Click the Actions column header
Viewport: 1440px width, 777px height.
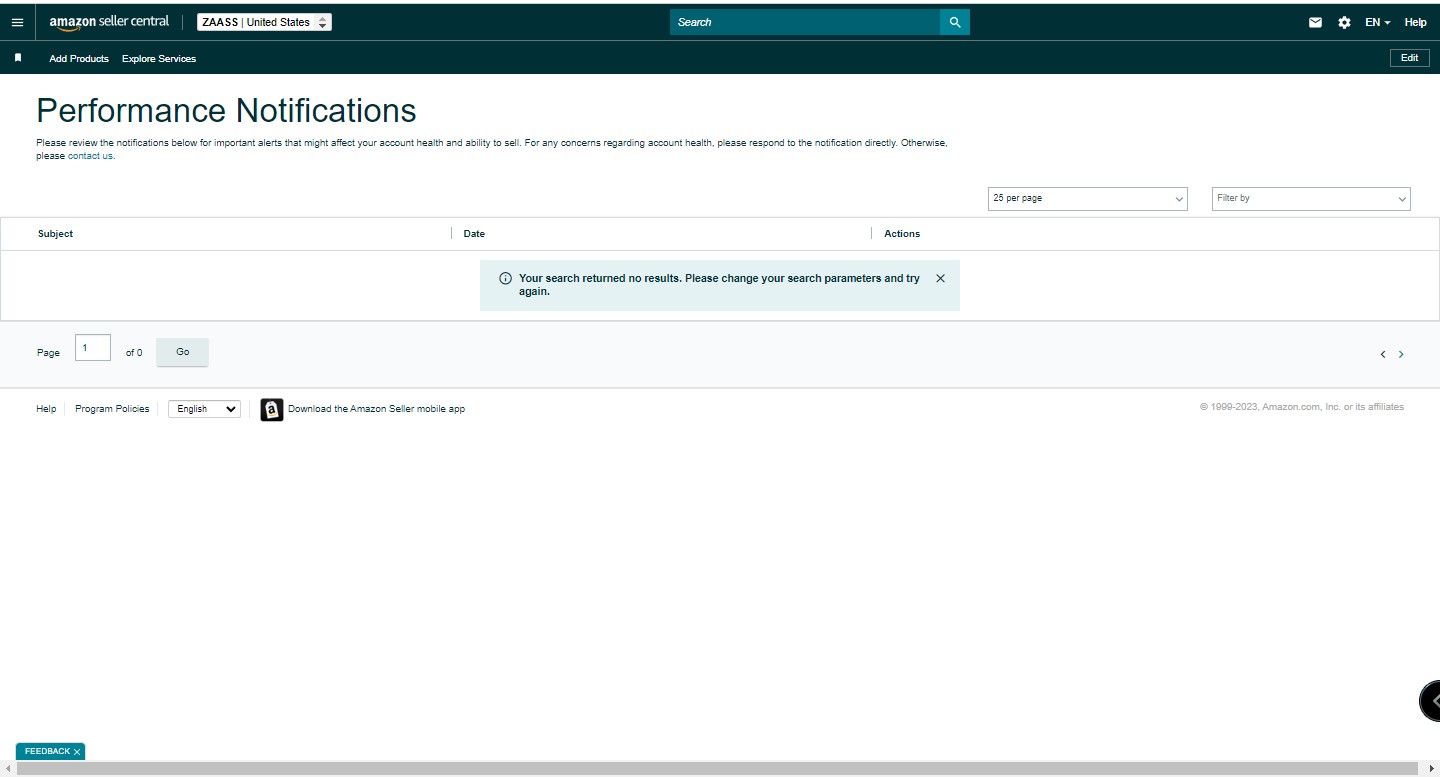tap(902, 234)
